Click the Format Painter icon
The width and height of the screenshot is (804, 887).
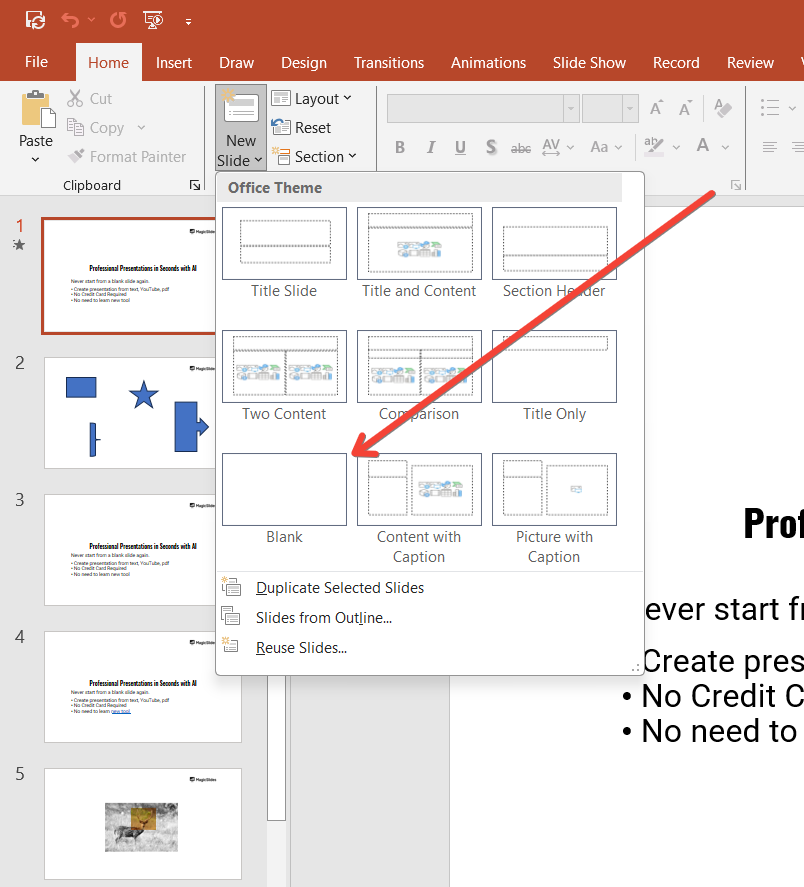click(76, 156)
